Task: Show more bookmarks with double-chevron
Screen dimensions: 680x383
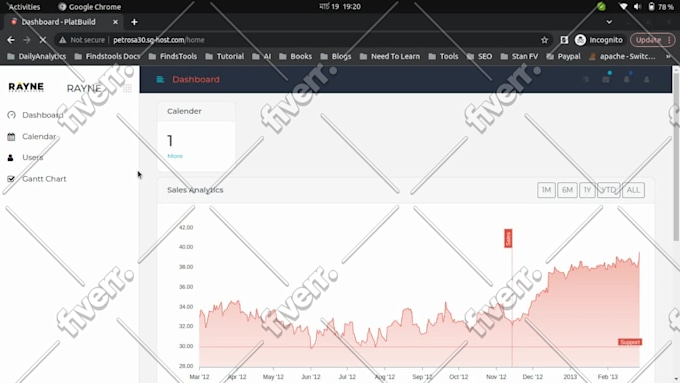Action: (x=668, y=56)
